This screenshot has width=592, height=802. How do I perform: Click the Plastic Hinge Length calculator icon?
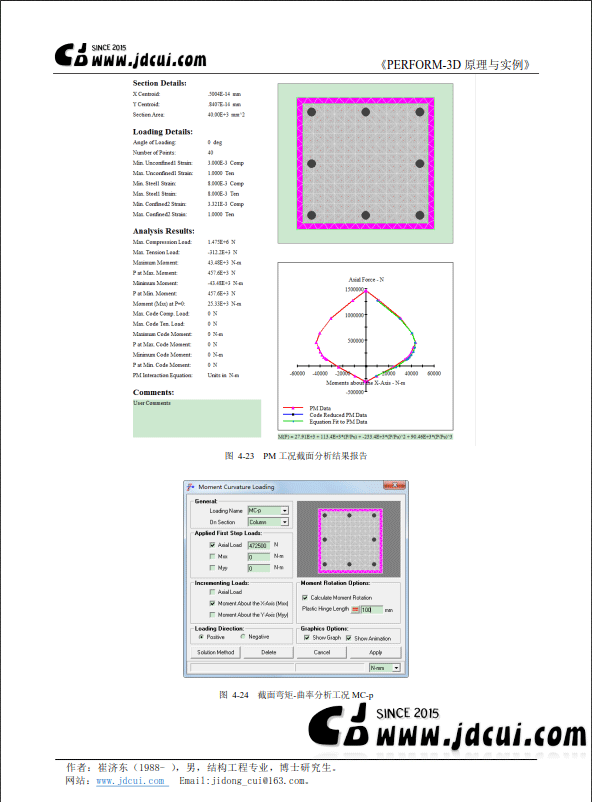tap(355, 610)
